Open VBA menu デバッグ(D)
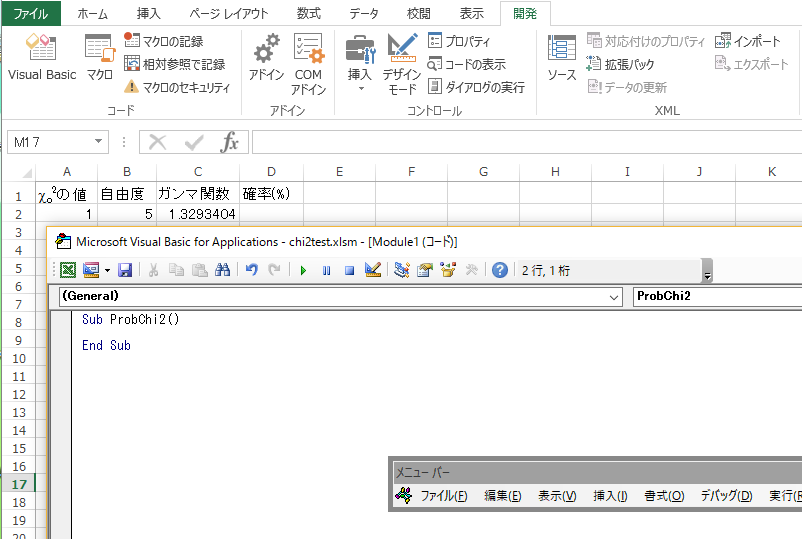Viewport: 802px width, 539px height. click(726, 496)
